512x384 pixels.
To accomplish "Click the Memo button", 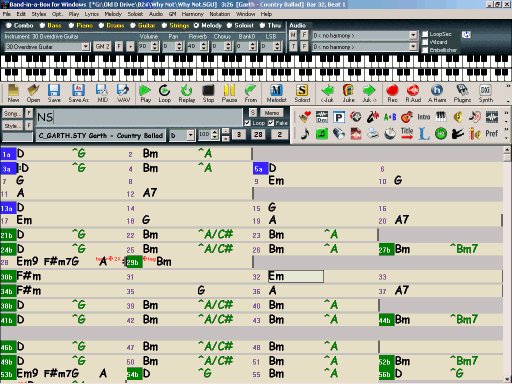I will point(272,113).
